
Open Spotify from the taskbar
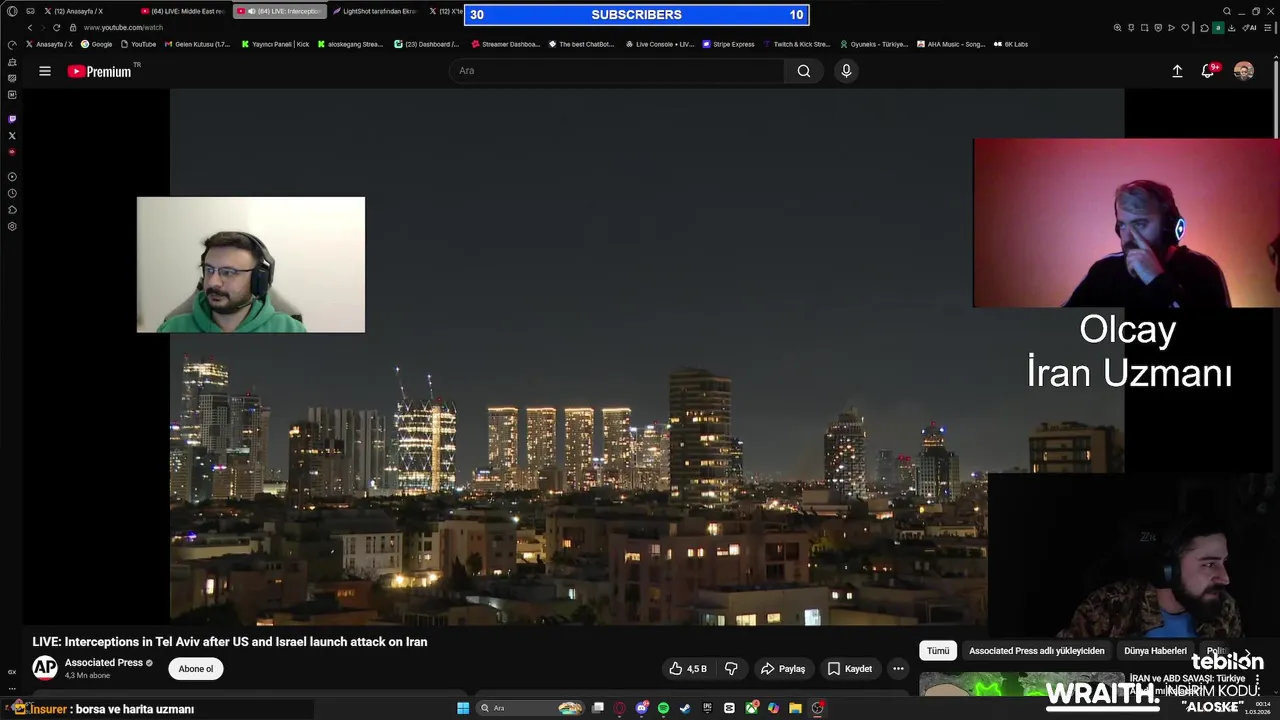pos(663,708)
